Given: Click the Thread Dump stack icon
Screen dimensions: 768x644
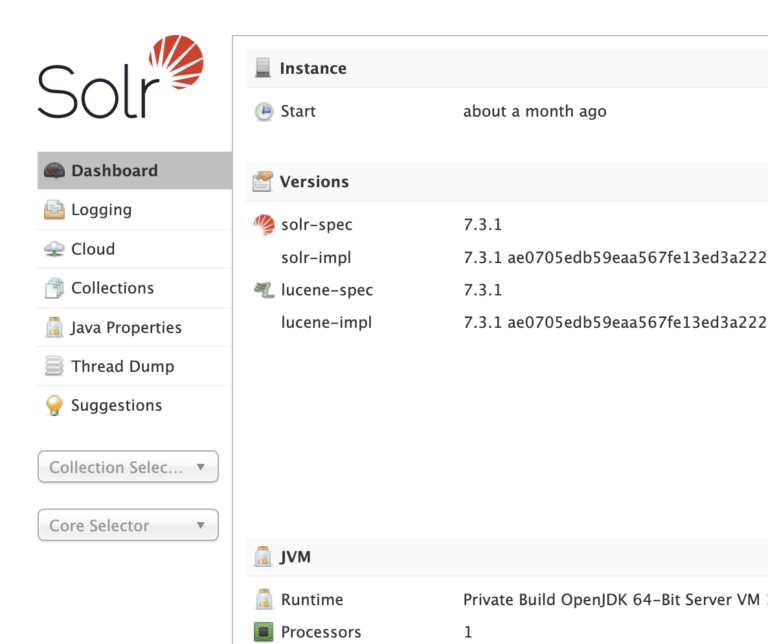Looking at the screenshot, I should [54, 366].
